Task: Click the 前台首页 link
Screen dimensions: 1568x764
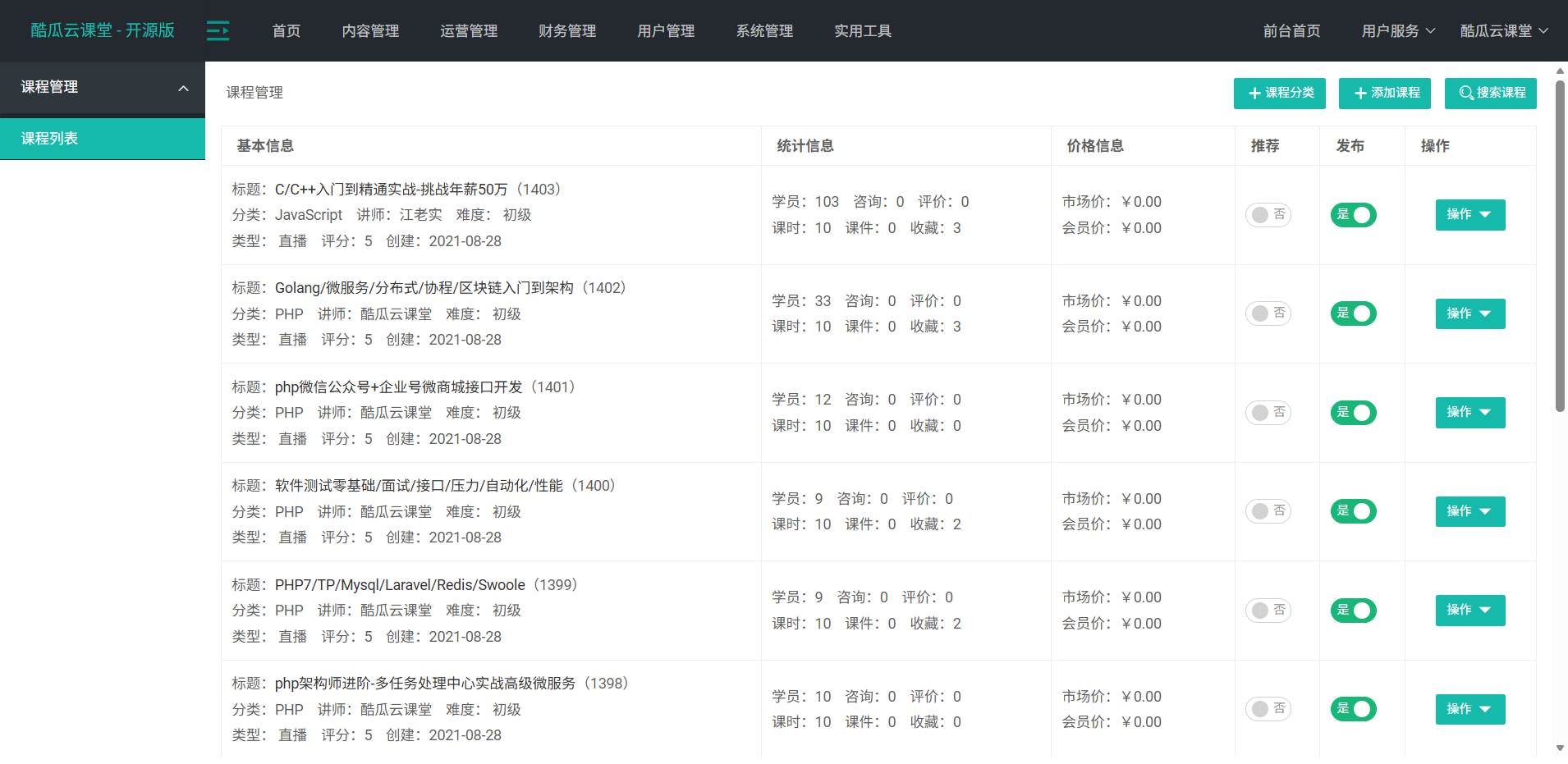Action: [1291, 30]
